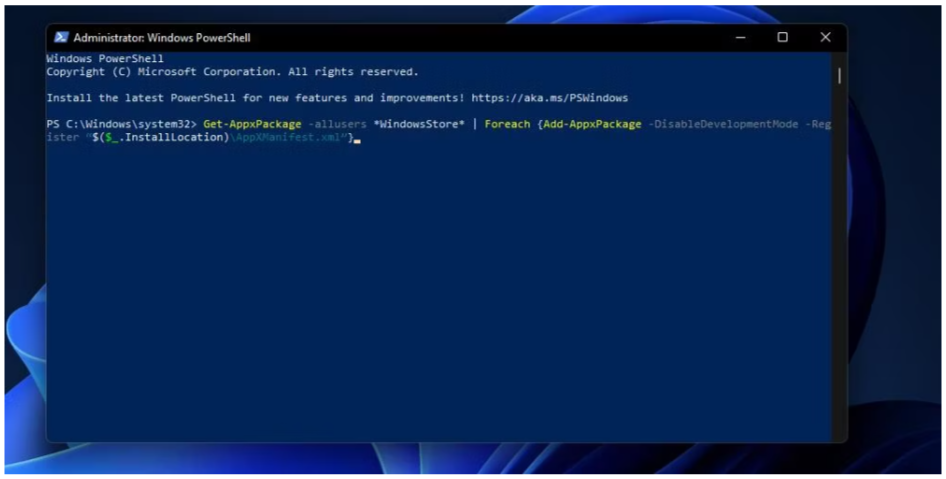Click the vertical scrollbar thumb
Viewport: 946px width, 479px height.
tap(839, 75)
